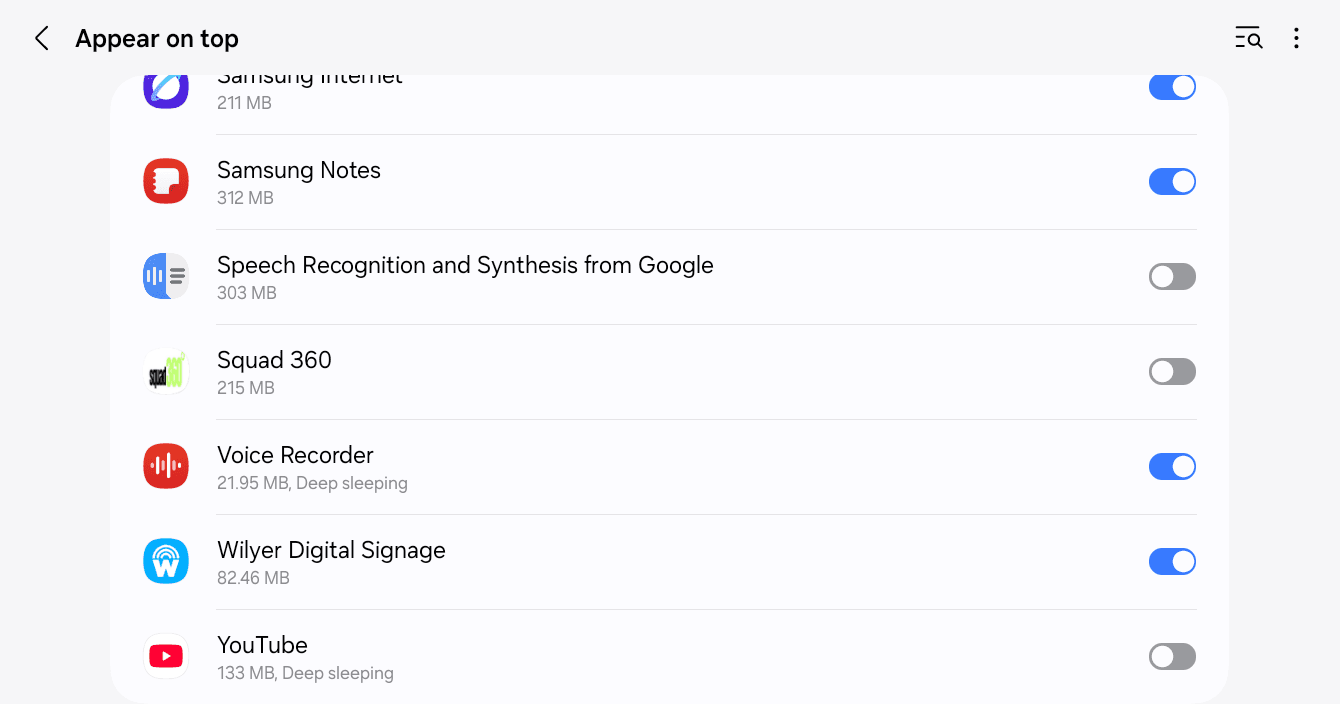Open the three-dot more options menu
The height and width of the screenshot is (704, 1340).
1296,39
